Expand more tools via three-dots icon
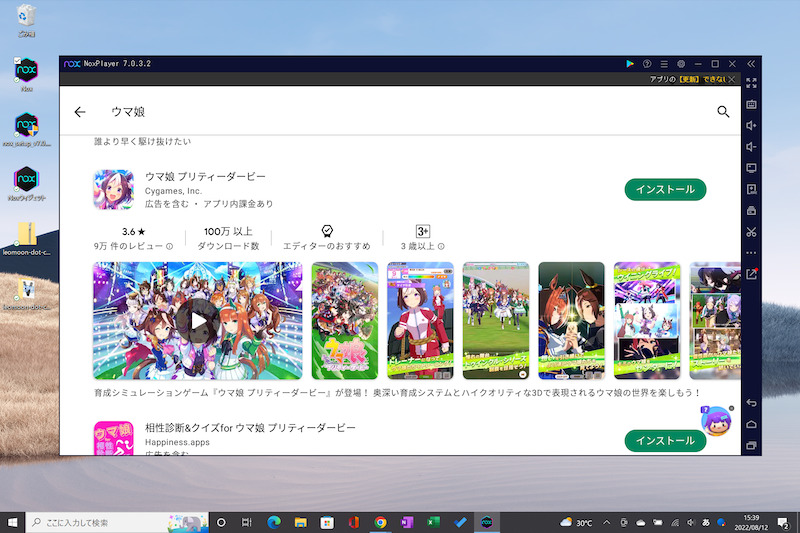This screenshot has width=800, height=533. pyautogui.click(x=752, y=253)
